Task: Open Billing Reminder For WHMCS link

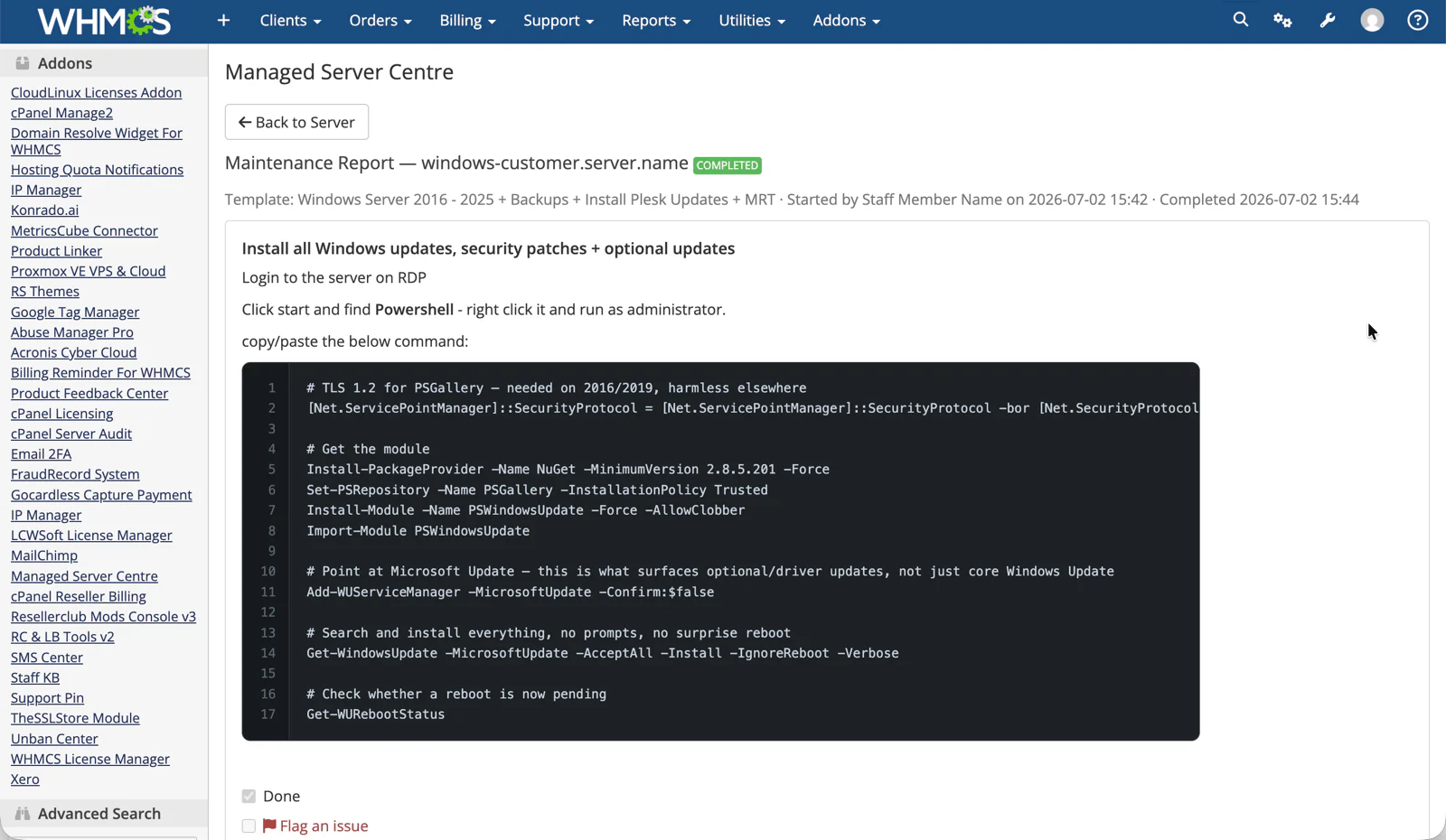Action: pyautogui.click(x=100, y=373)
